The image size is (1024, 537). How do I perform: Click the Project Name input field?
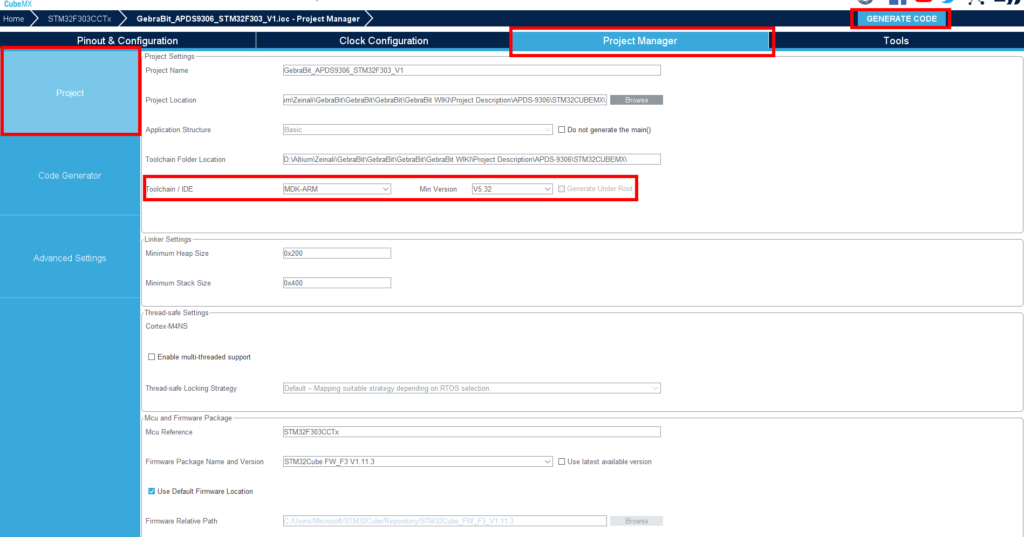click(x=472, y=70)
